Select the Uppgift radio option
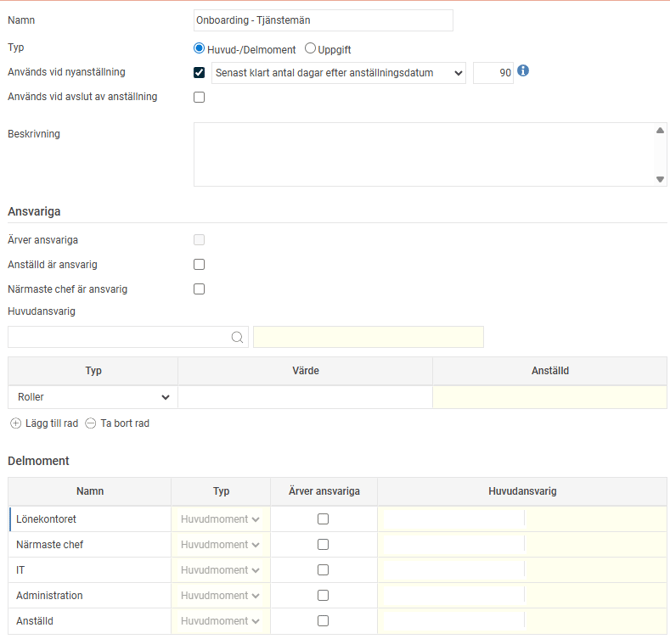The width and height of the screenshot is (670, 639). pos(310,48)
